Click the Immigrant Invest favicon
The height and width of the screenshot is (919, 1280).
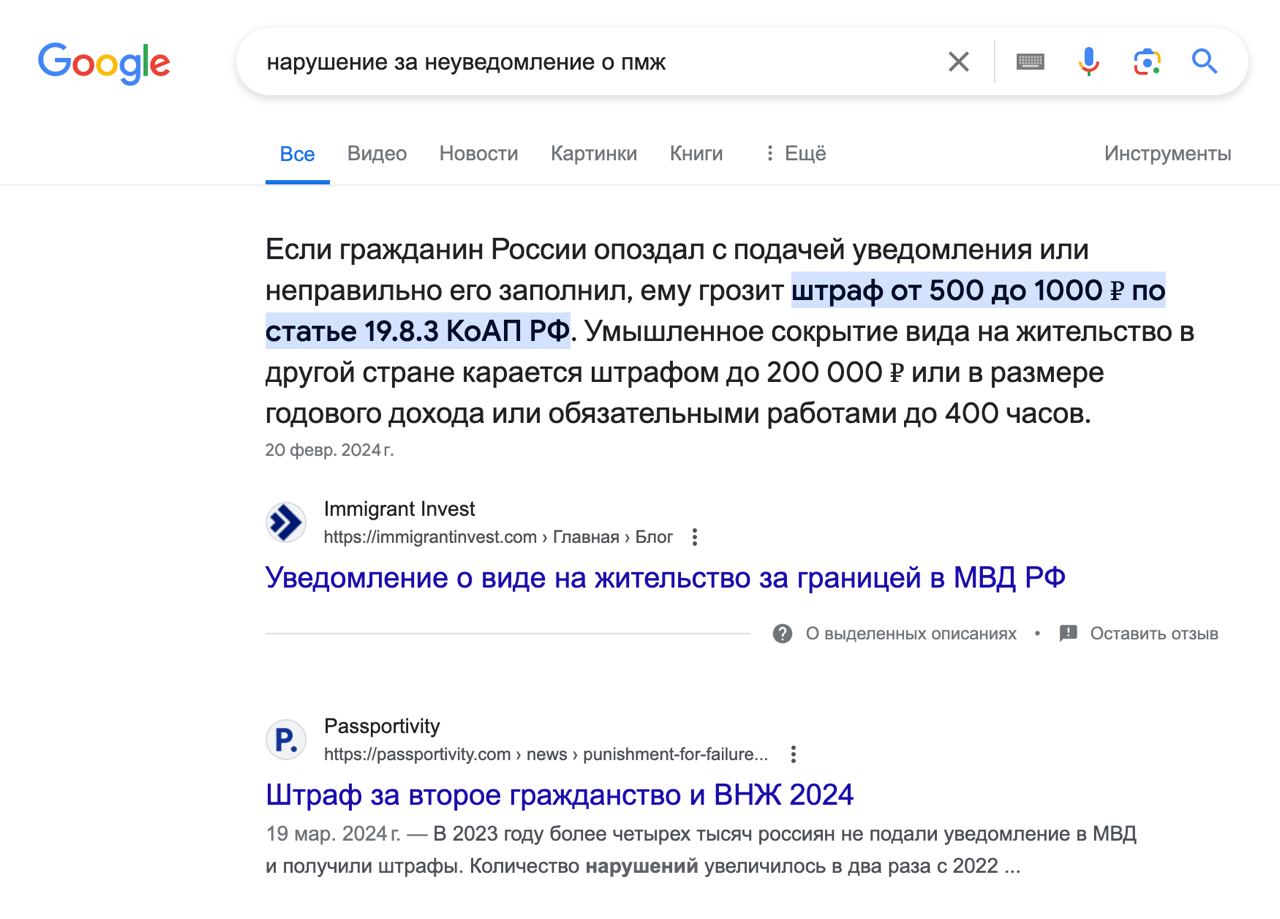(x=286, y=523)
